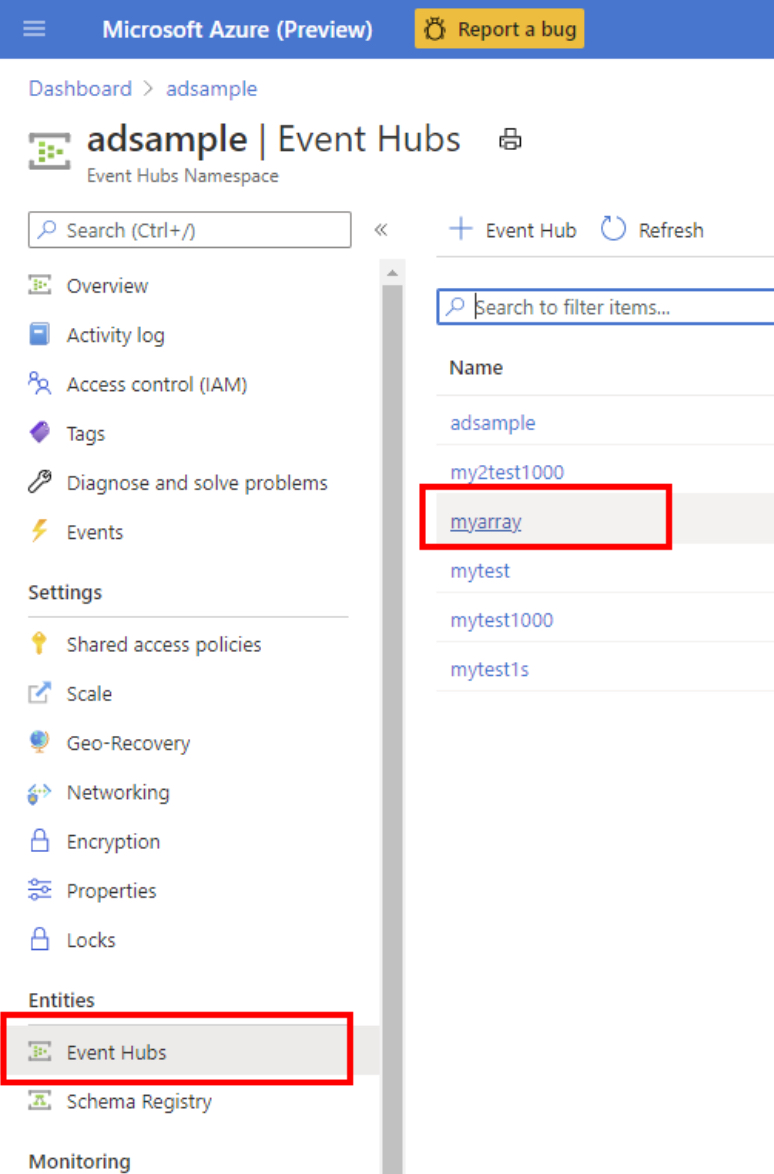The image size is (774, 1174).
Task: Click the Report a bug button
Action: point(499,29)
